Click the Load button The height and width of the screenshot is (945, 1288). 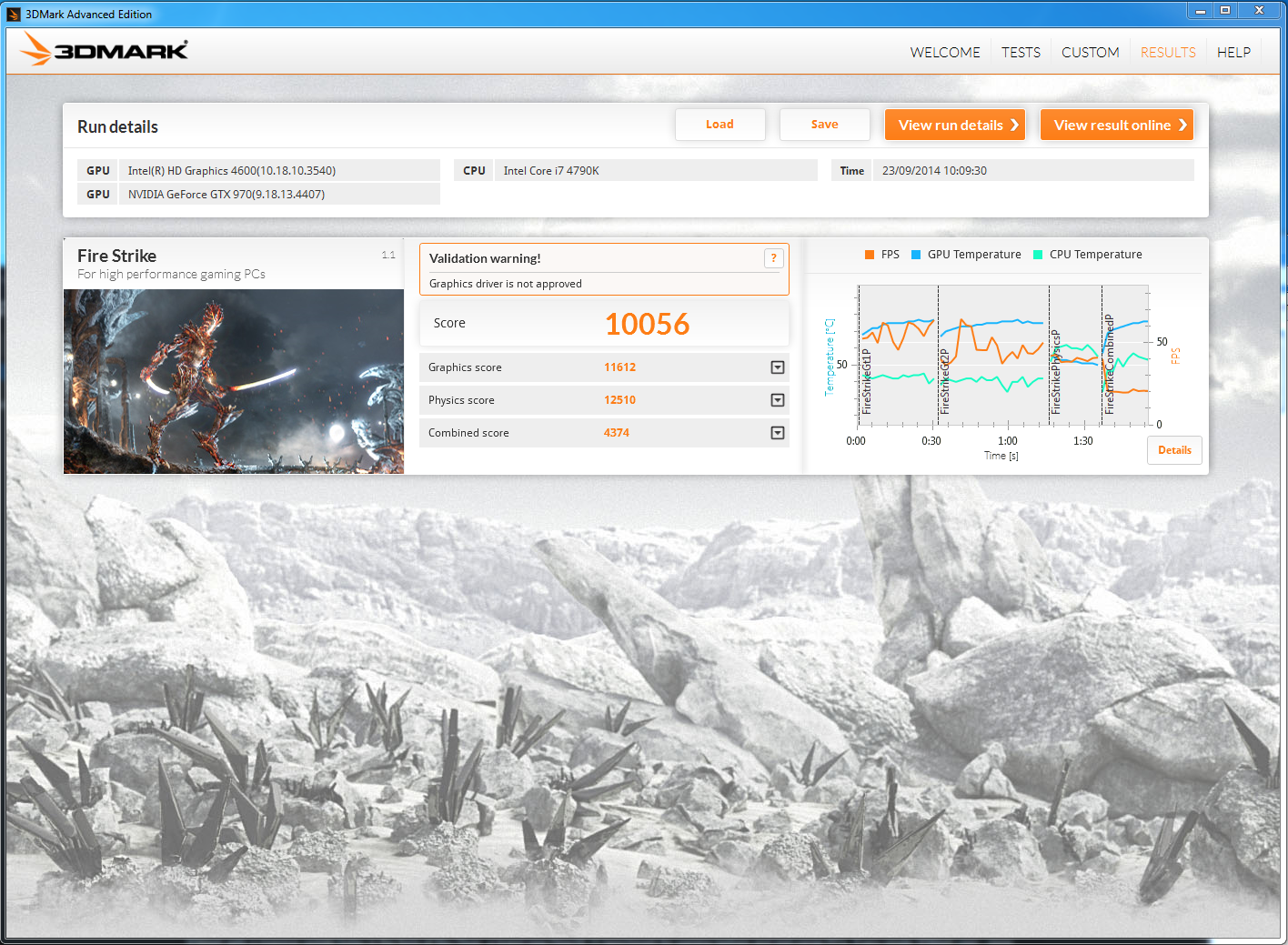(x=719, y=125)
